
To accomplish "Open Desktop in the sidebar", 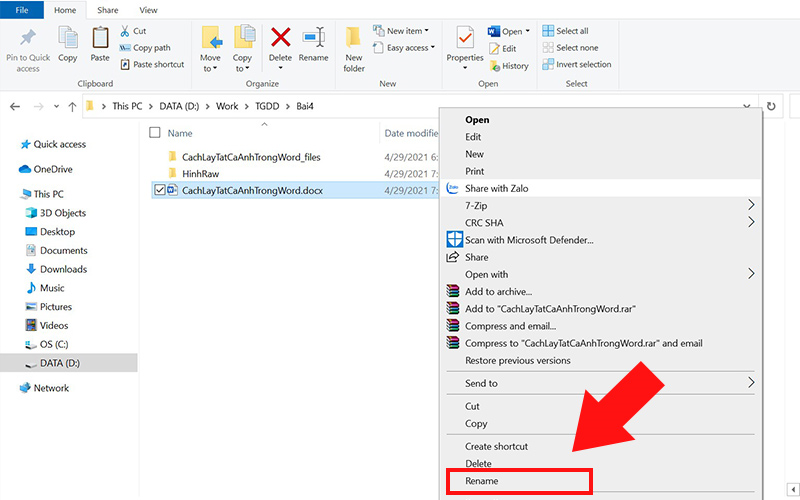I will click(x=50, y=232).
